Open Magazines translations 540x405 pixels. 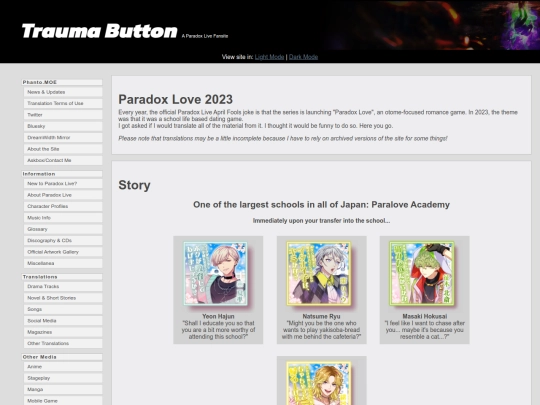[x=63, y=332]
